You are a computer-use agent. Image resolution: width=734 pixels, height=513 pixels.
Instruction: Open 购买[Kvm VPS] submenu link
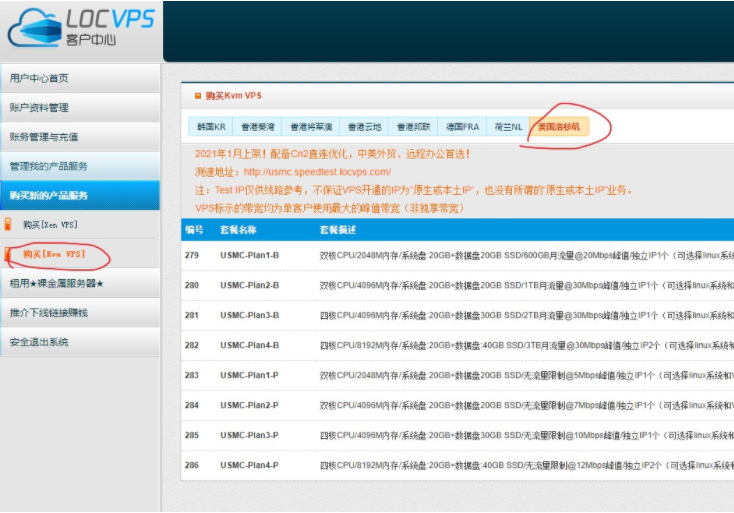point(54,254)
